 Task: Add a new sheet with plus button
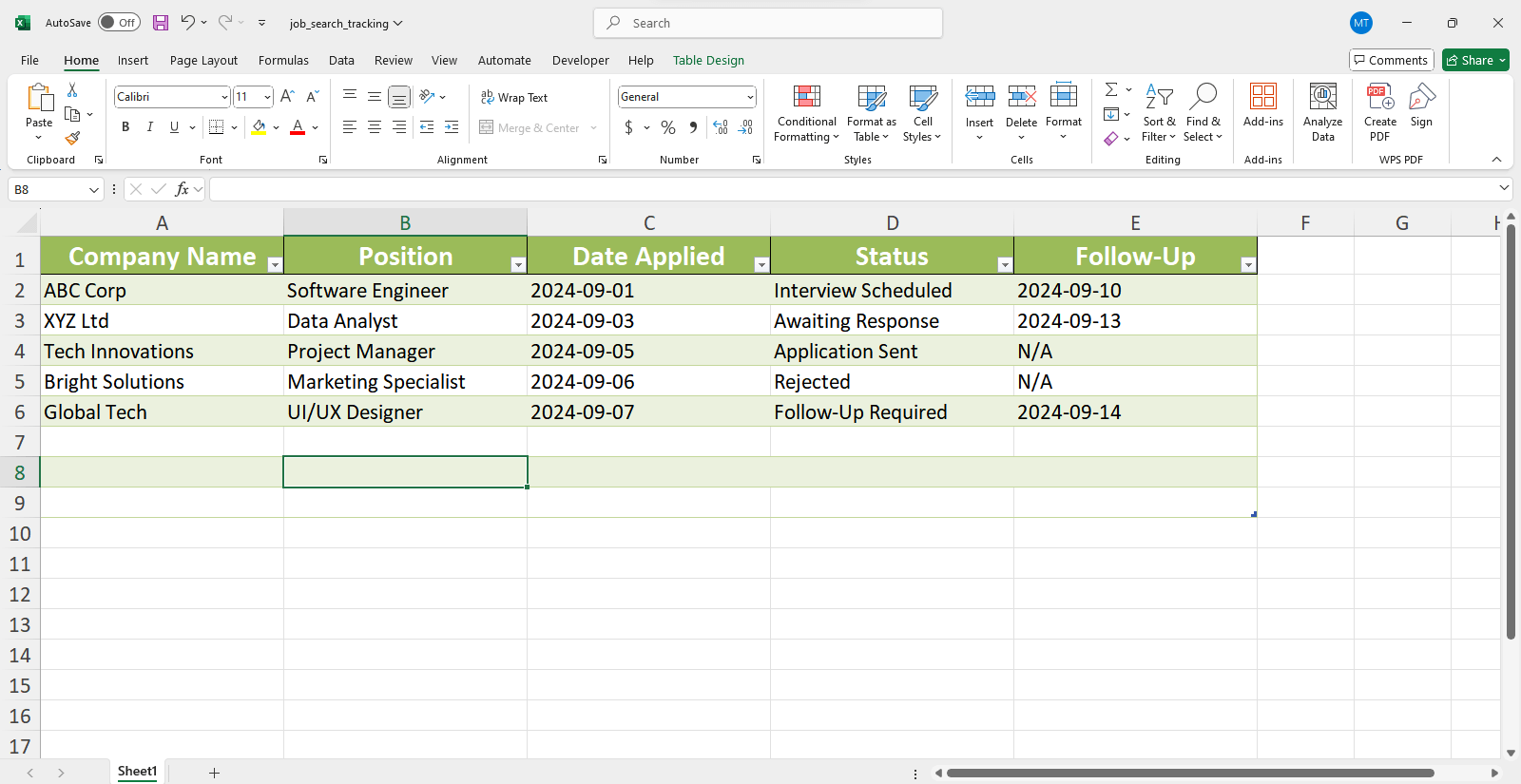[214, 773]
